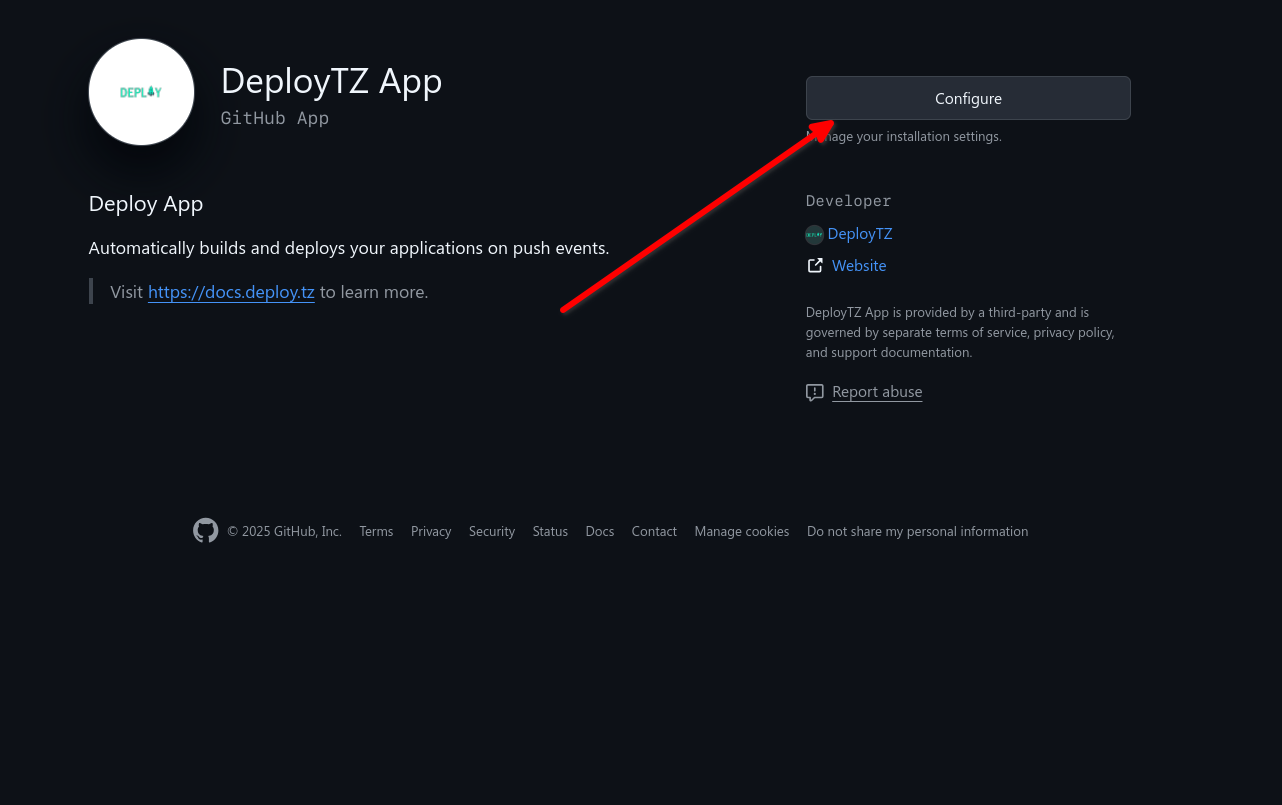Check GitHub Status via the footer link
Viewport: 1282px width, 805px height.
(550, 531)
